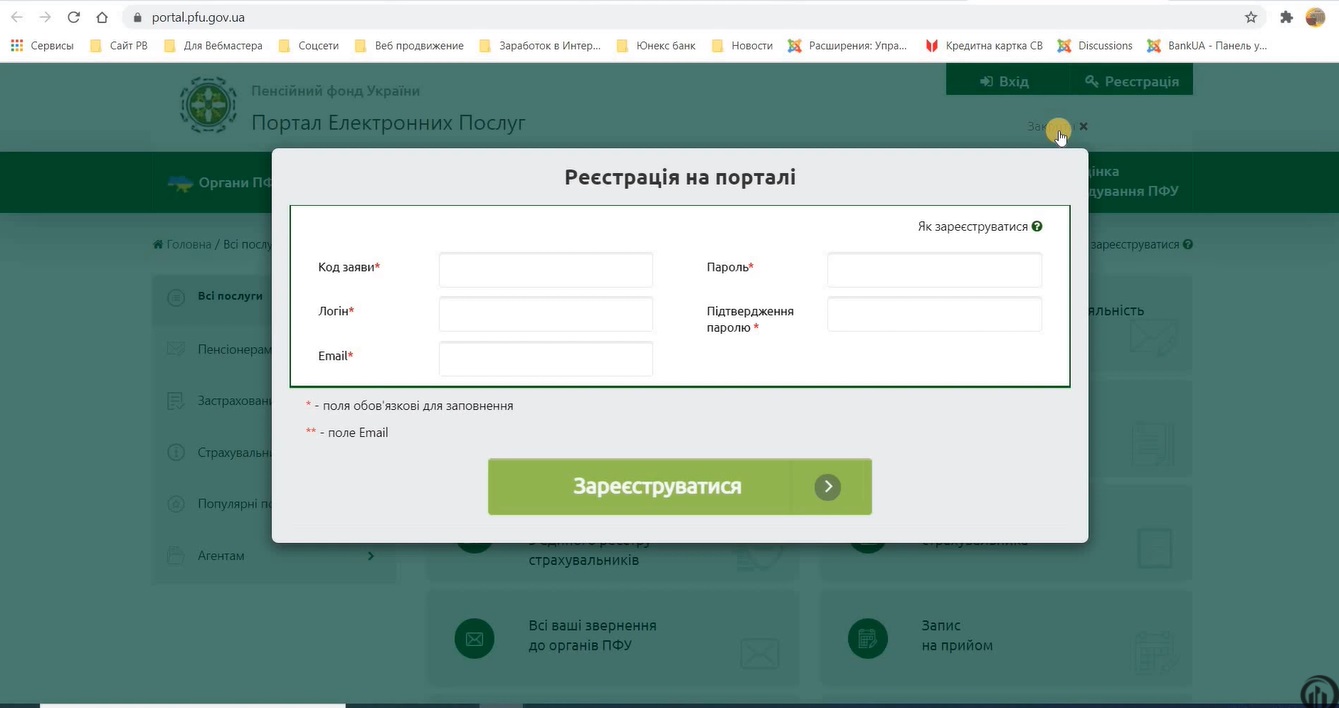
Task: Reload the page with the refresh icon
Action: 71,17
